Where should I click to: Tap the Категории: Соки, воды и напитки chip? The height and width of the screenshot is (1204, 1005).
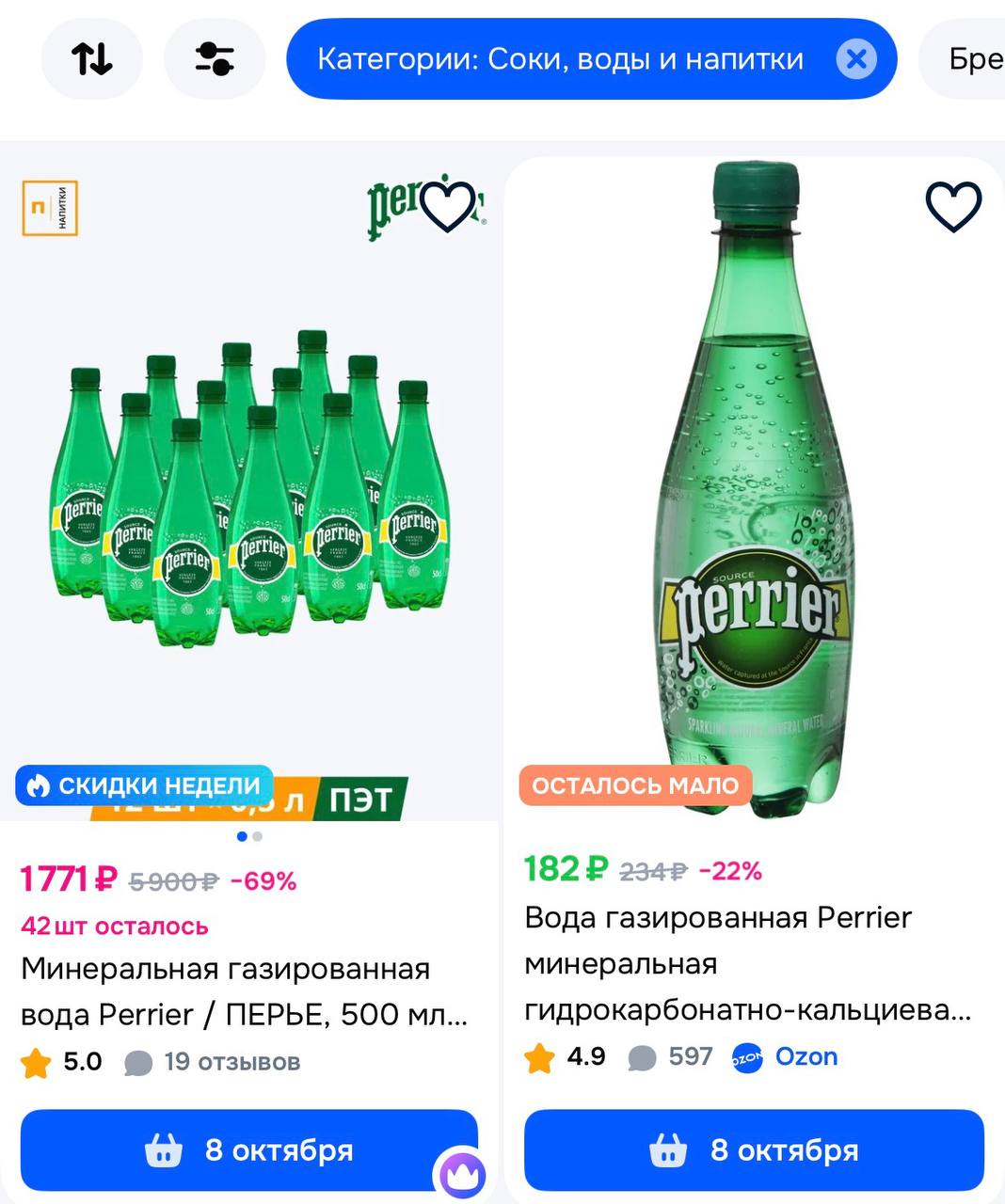560,59
